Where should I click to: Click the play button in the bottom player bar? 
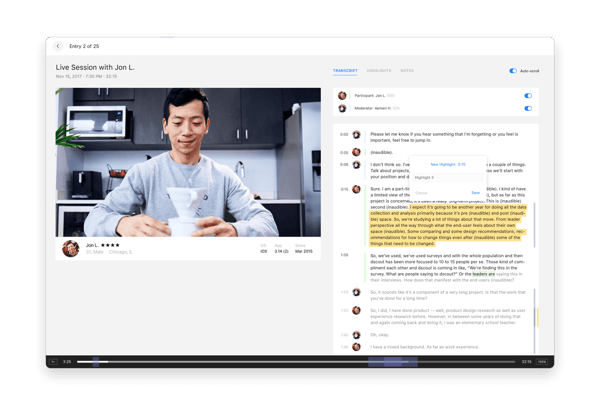point(53,361)
